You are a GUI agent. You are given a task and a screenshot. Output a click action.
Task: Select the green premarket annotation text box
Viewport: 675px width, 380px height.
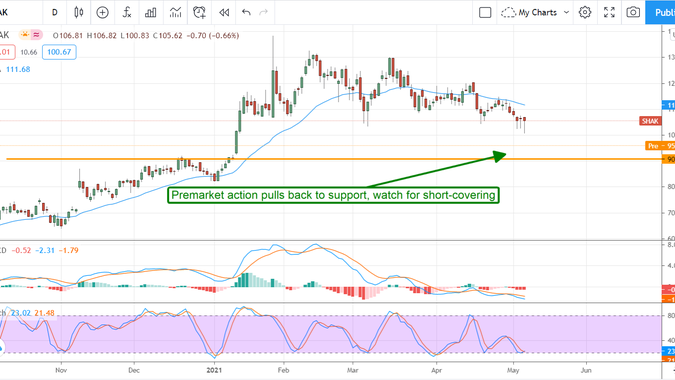[333, 195]
